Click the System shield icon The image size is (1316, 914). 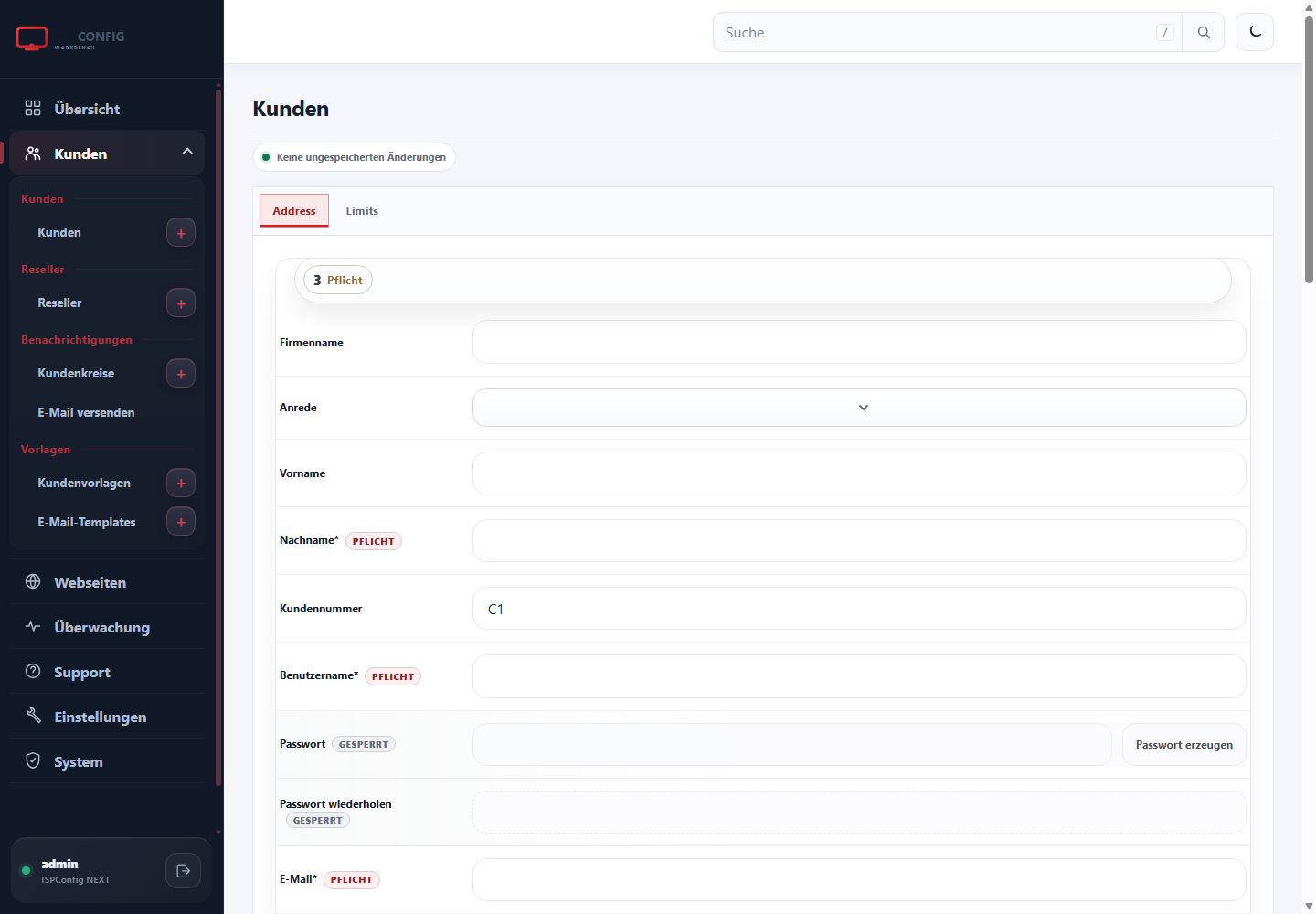click(x=33, y=760)
